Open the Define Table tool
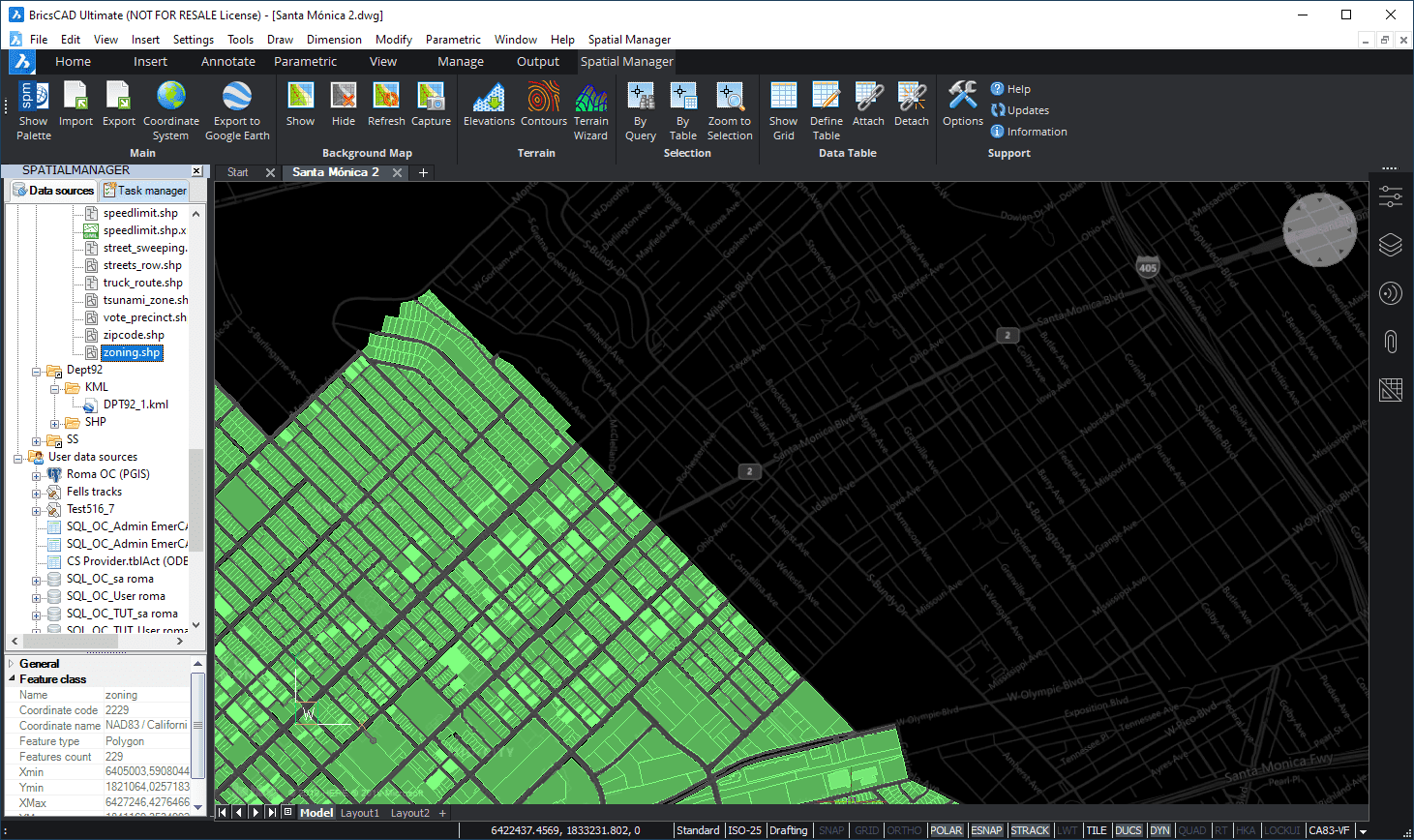The width and height of the screenshot is (1414, 840). click(826, 110)
